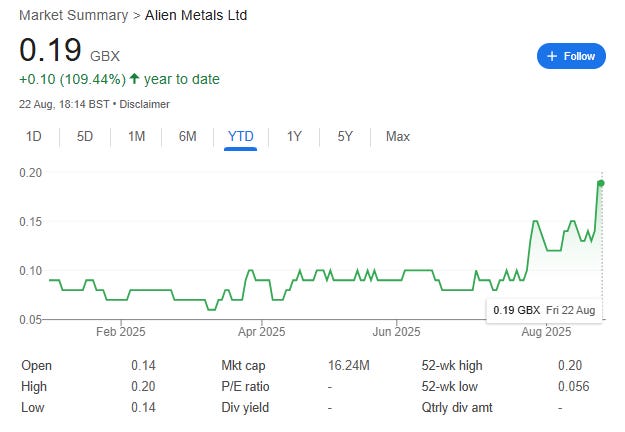Click the Div yield label
Screen dimensions: 625x432
245,408
